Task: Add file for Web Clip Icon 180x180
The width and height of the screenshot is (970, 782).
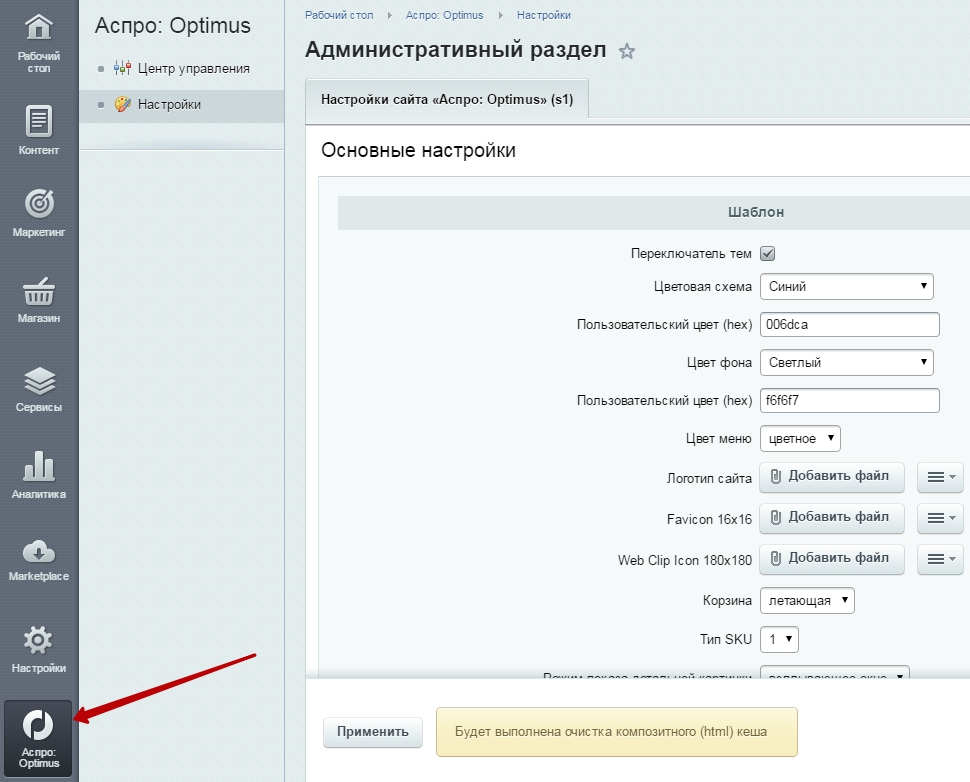Action: (x=831, y=559)
